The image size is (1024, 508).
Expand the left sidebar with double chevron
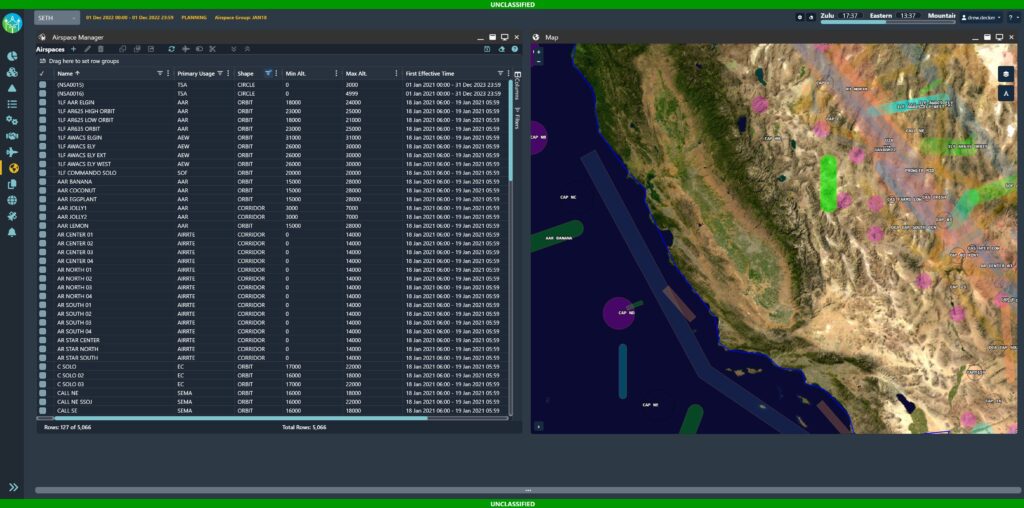pos(13,487)
